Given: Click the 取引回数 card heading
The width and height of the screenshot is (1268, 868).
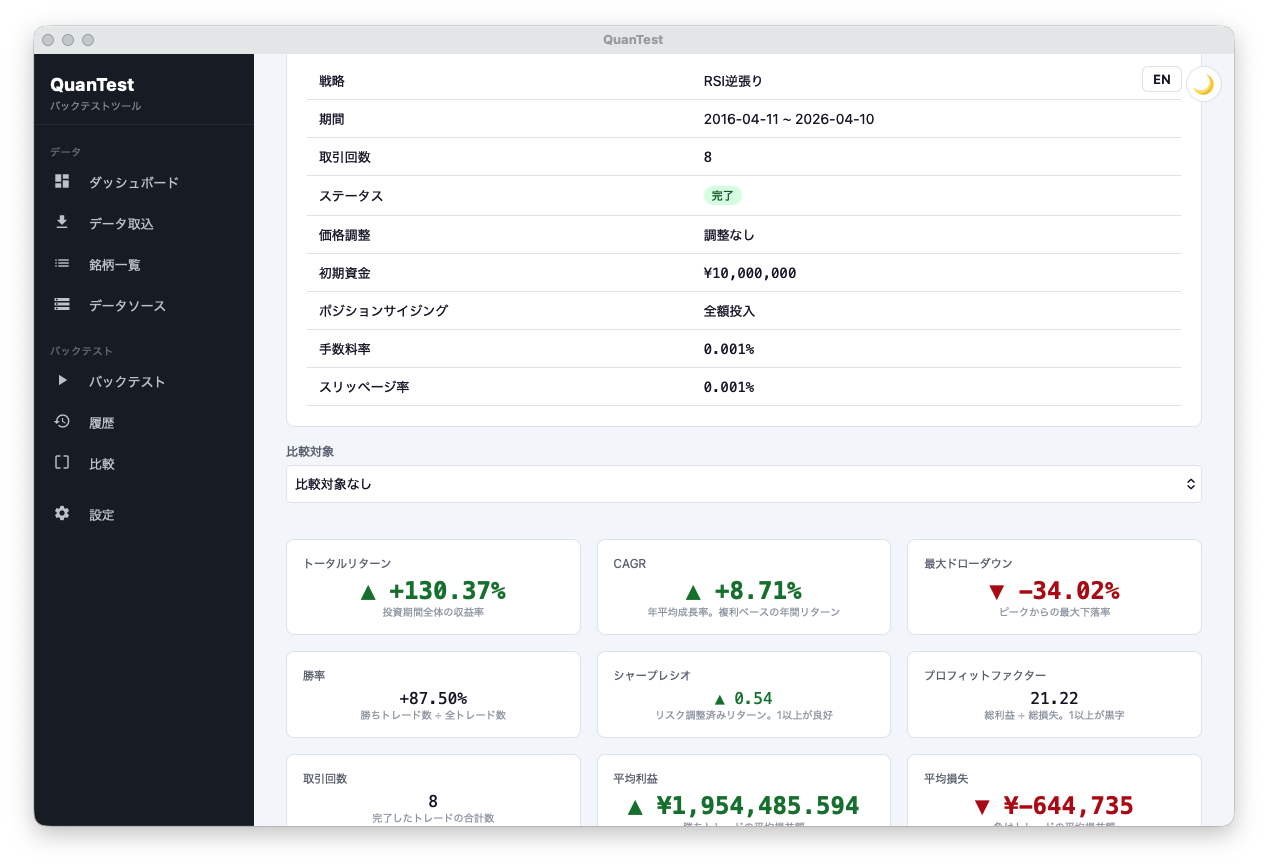Looking at the screenshot, I should tap(325, 778).
